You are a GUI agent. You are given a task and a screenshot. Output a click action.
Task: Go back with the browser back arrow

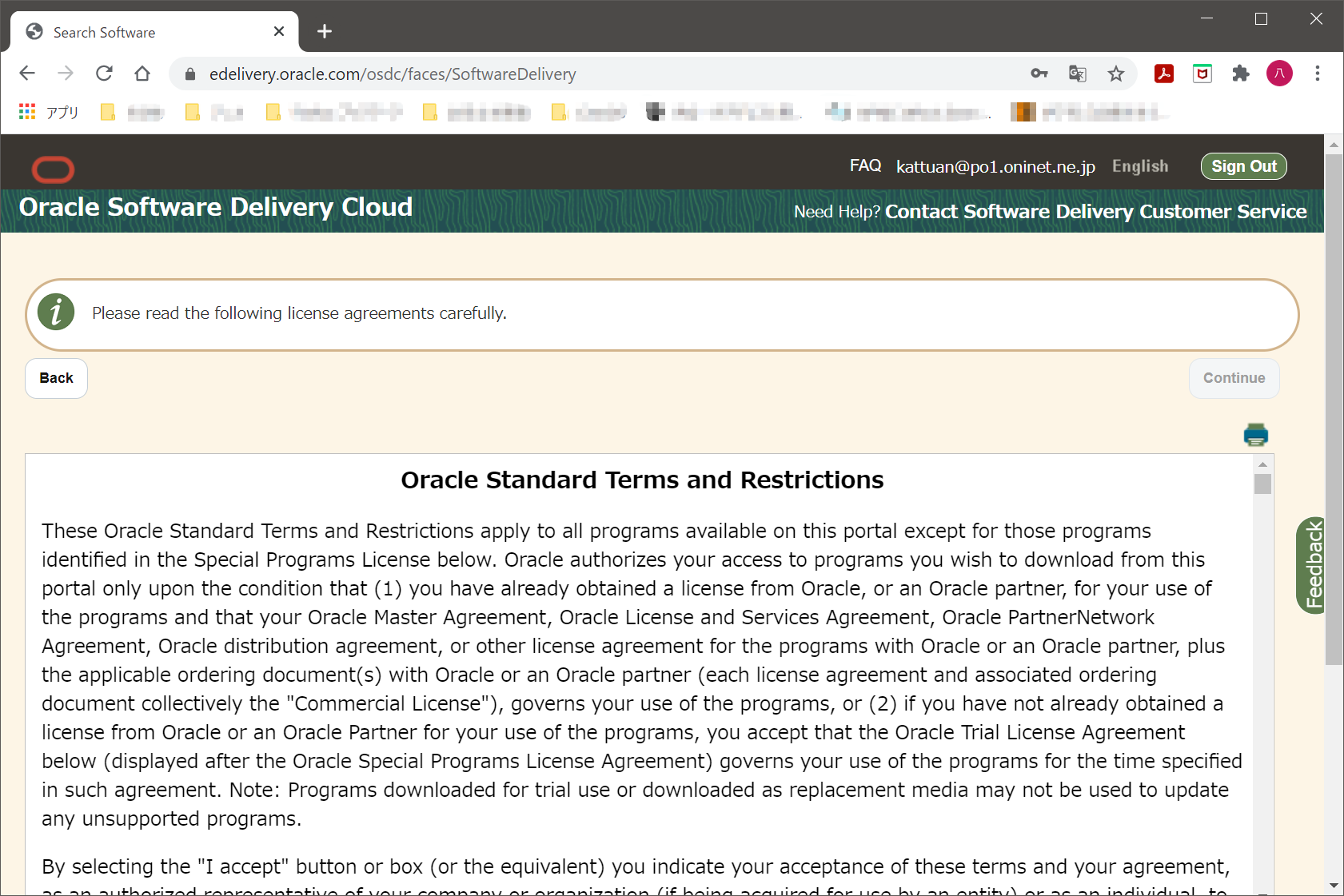tap(27, 74)
